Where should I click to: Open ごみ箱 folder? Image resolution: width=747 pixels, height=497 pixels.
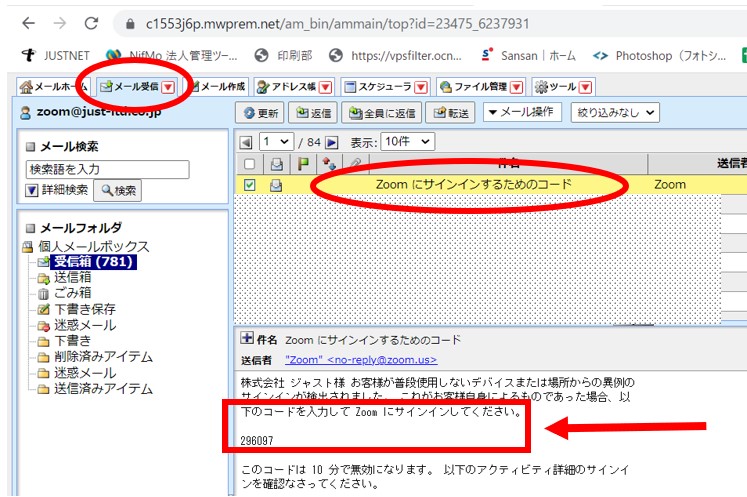(72, 293)
